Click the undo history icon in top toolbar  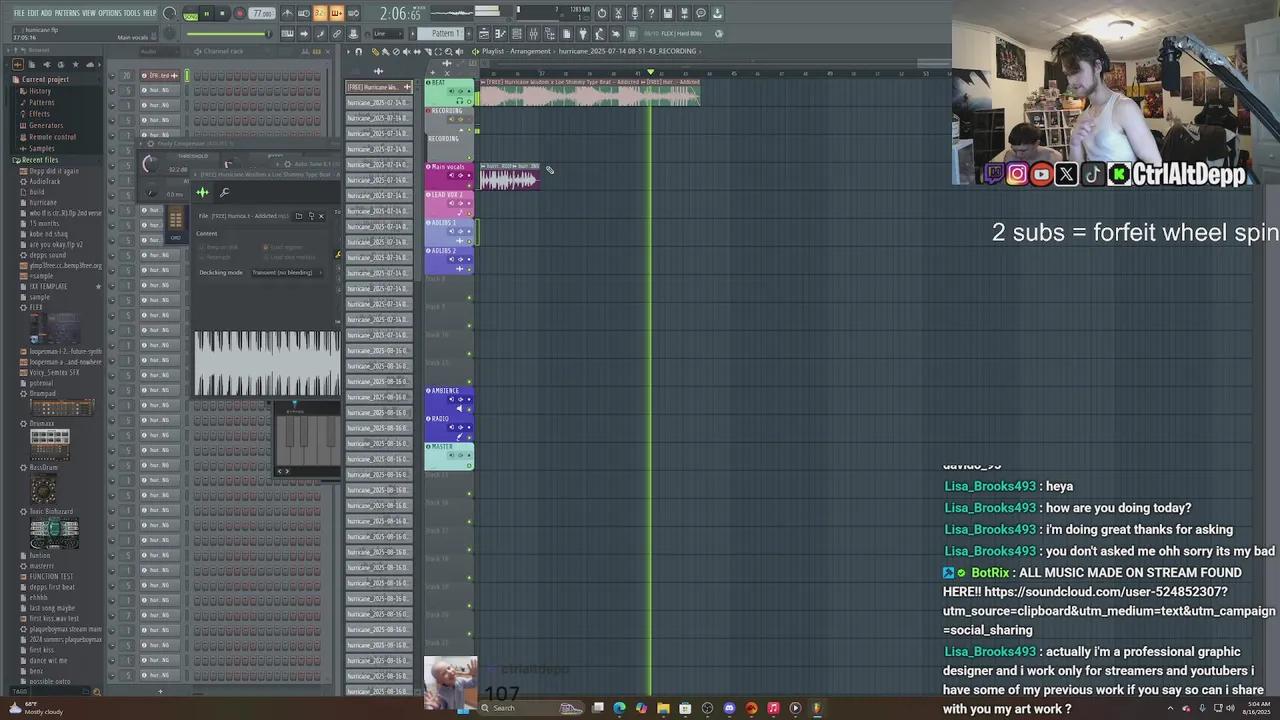[602, 13]
